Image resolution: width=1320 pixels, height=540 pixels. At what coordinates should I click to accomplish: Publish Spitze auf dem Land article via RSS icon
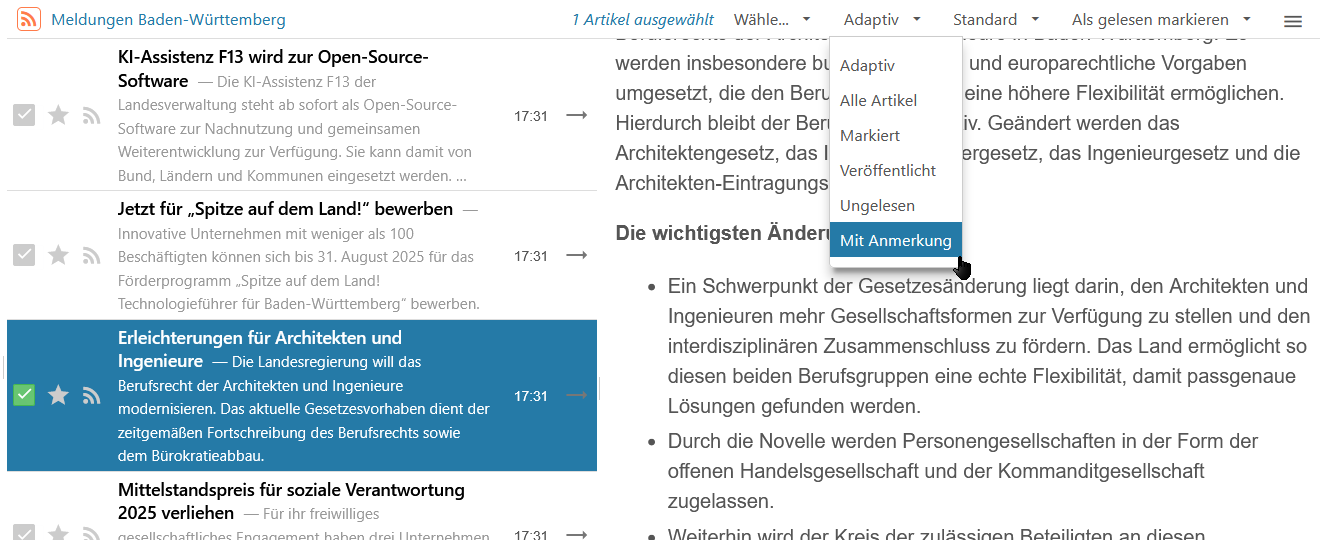pyautogui.click(x=92, y=256)
